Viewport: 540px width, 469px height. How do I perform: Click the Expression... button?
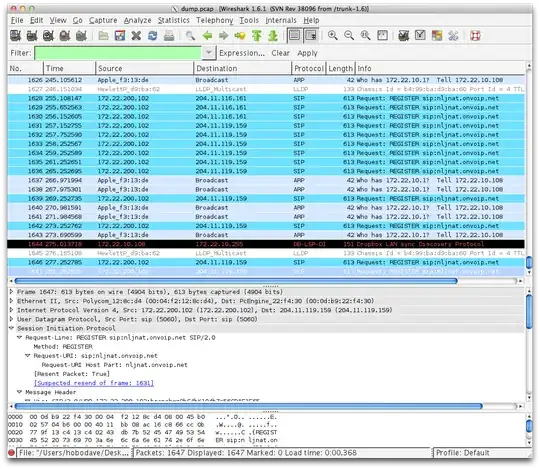pyautogui.click(x=242, y=53)
